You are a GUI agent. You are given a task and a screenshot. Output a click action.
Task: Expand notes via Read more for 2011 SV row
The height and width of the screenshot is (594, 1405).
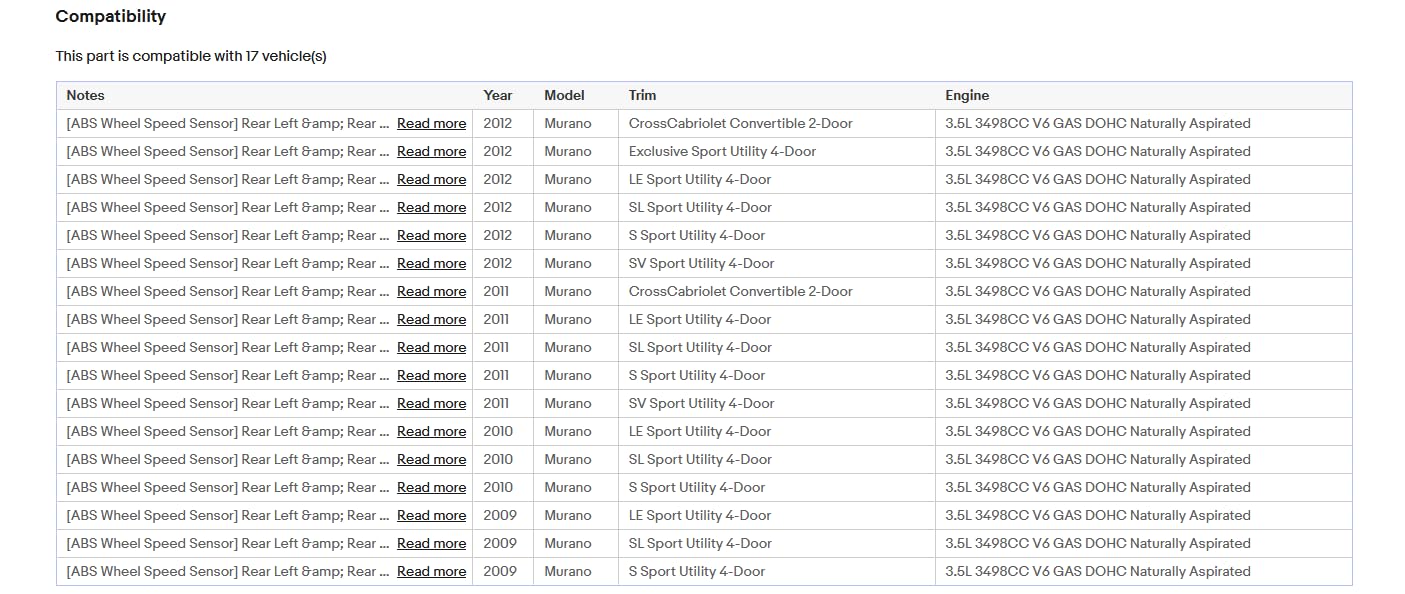tap(431, 403)
